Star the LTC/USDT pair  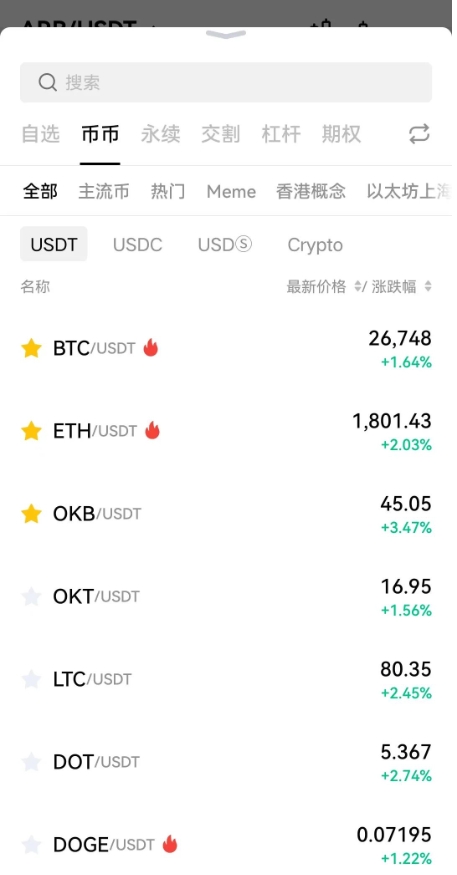click(x=31, y=679)
